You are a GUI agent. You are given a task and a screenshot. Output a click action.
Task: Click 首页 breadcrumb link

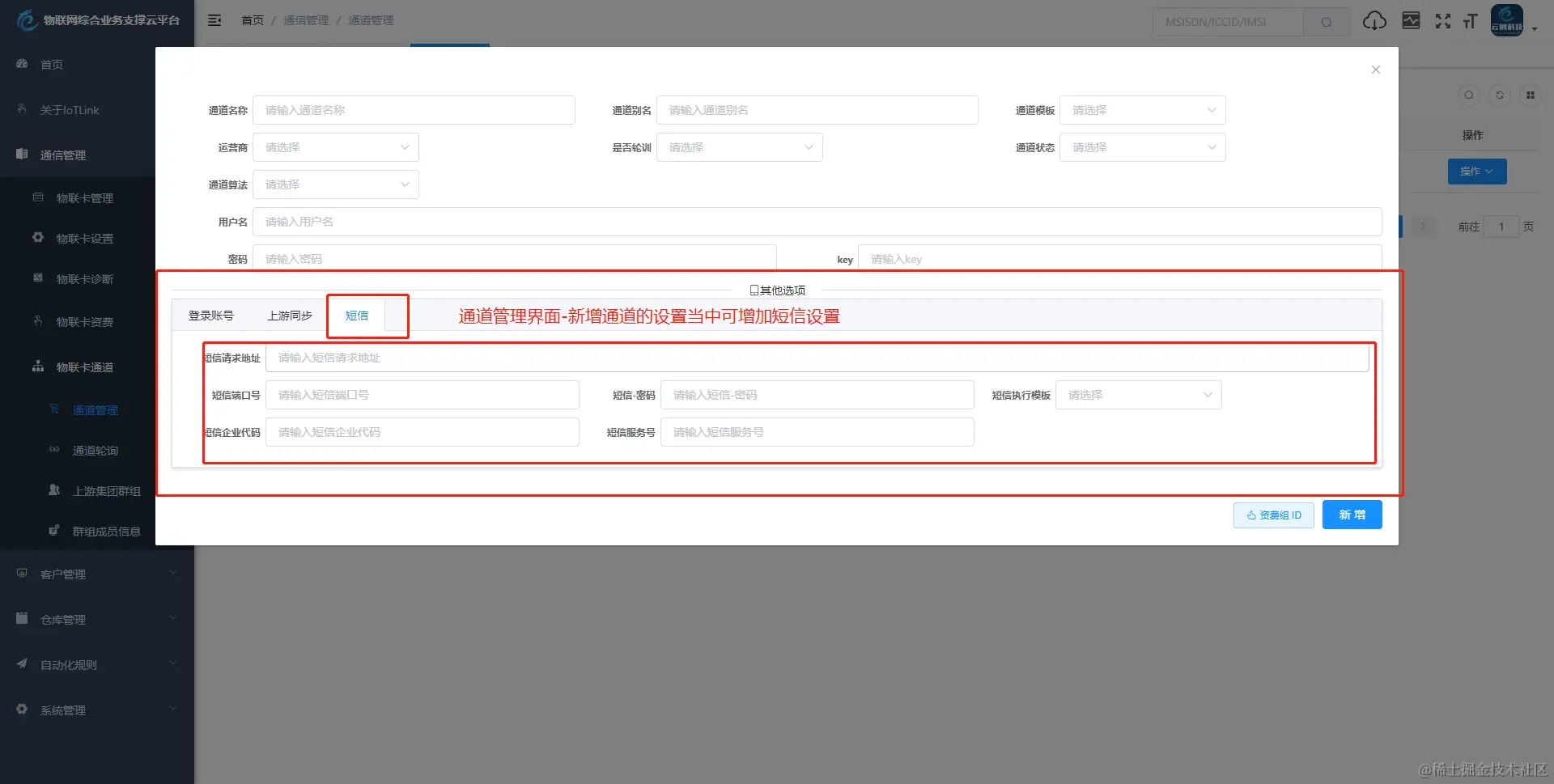(253, 20)
